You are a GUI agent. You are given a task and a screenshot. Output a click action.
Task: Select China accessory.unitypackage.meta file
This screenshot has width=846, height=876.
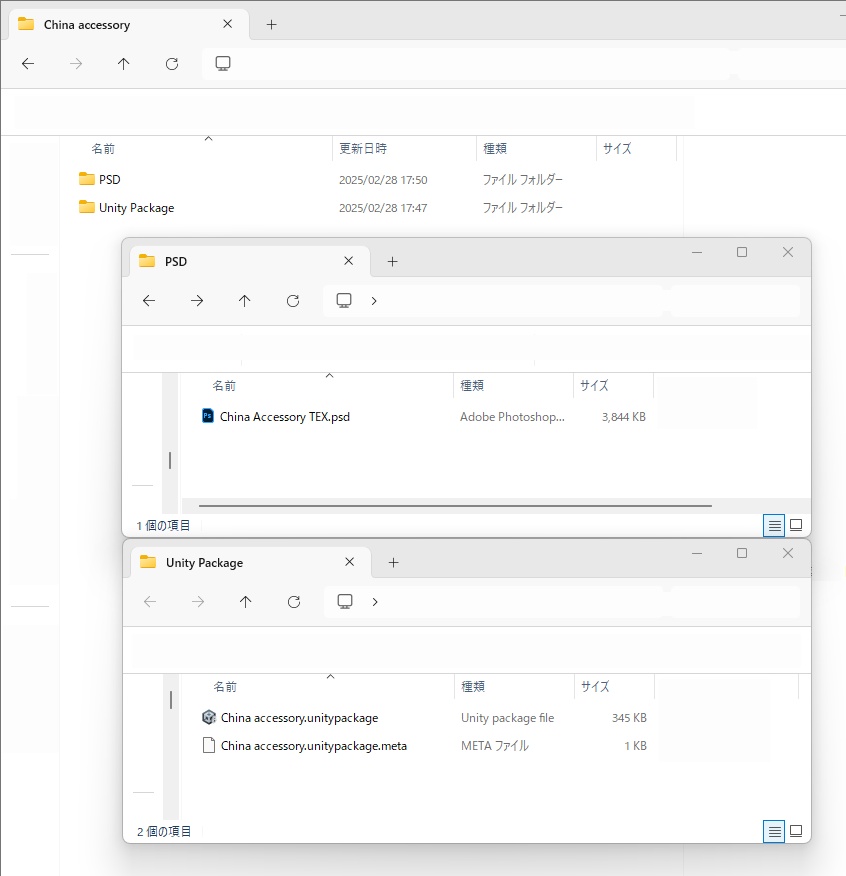coord(313,746)
